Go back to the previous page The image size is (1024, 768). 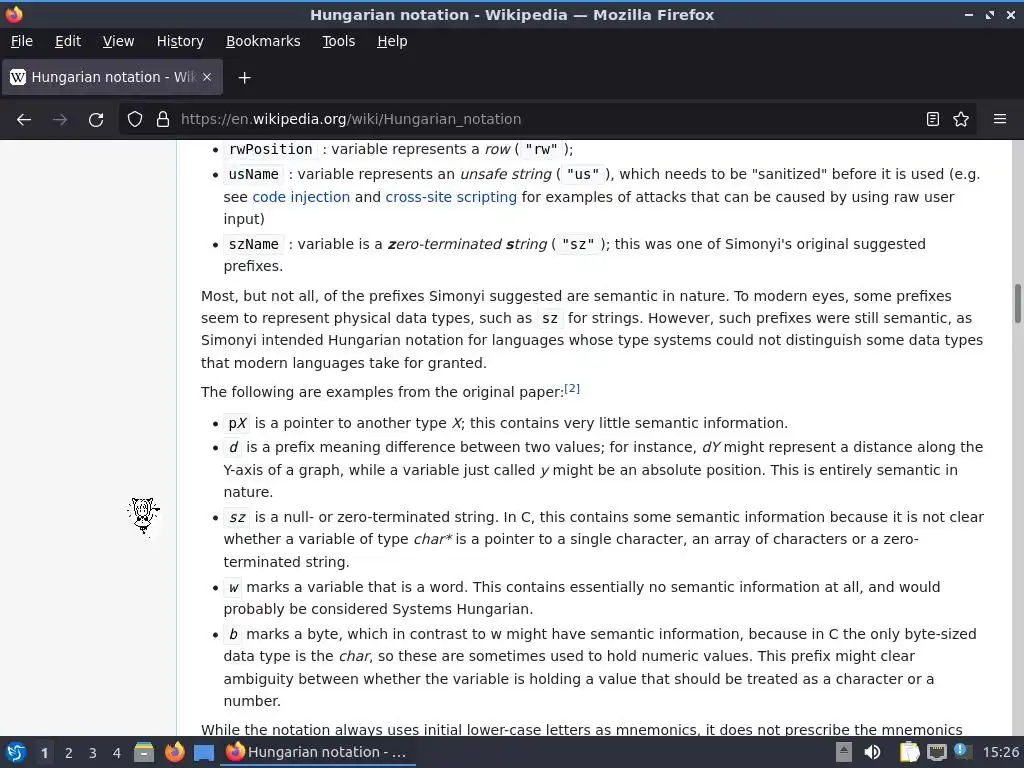pyautogui.click(x=24, y=120)
